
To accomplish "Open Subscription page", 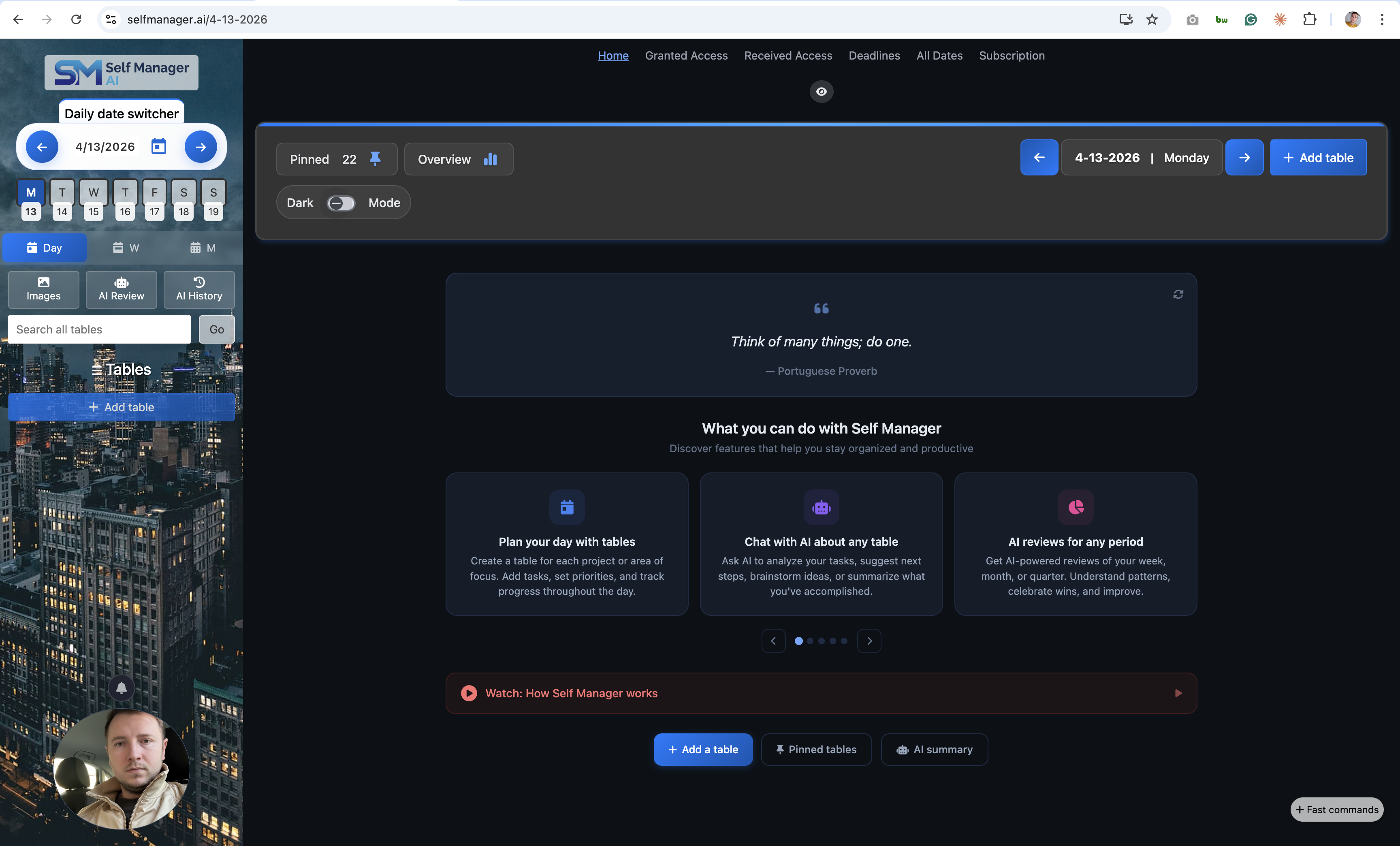I will 1012,55.
